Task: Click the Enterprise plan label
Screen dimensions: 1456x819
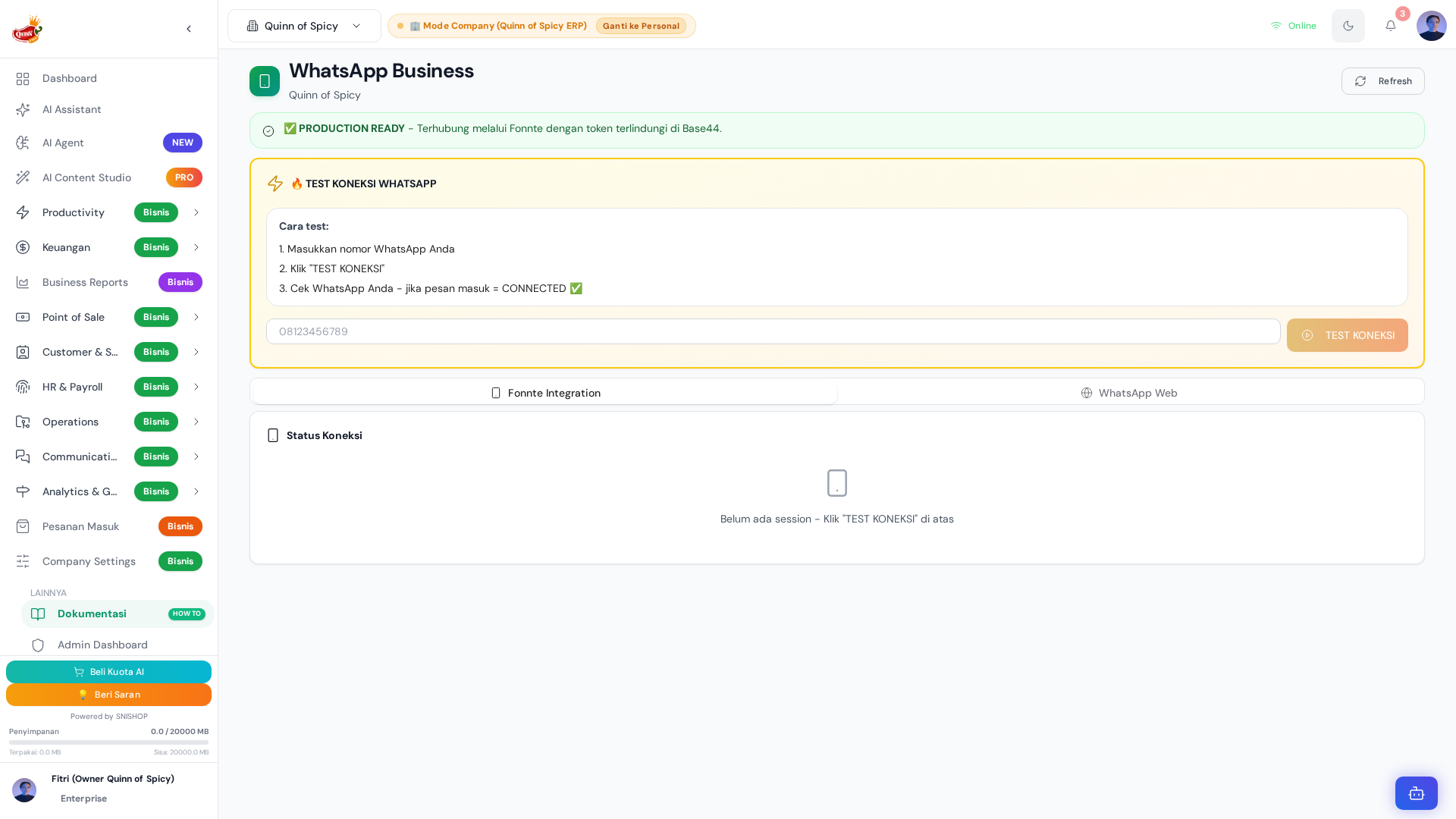Action: click(x=83, y=799)
